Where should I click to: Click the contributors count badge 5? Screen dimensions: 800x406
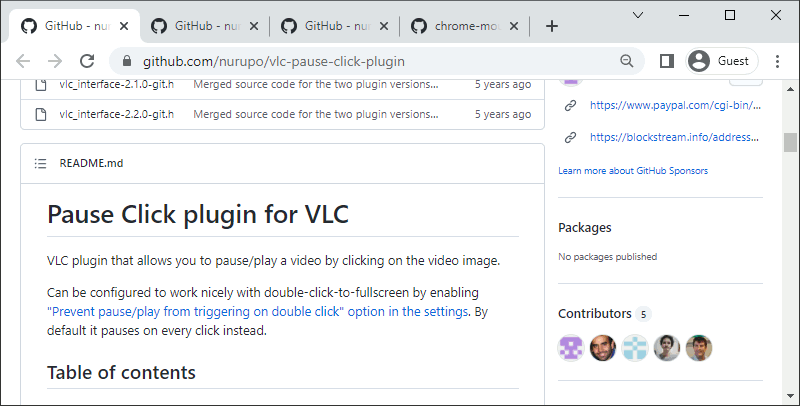[x=643, y=314]
